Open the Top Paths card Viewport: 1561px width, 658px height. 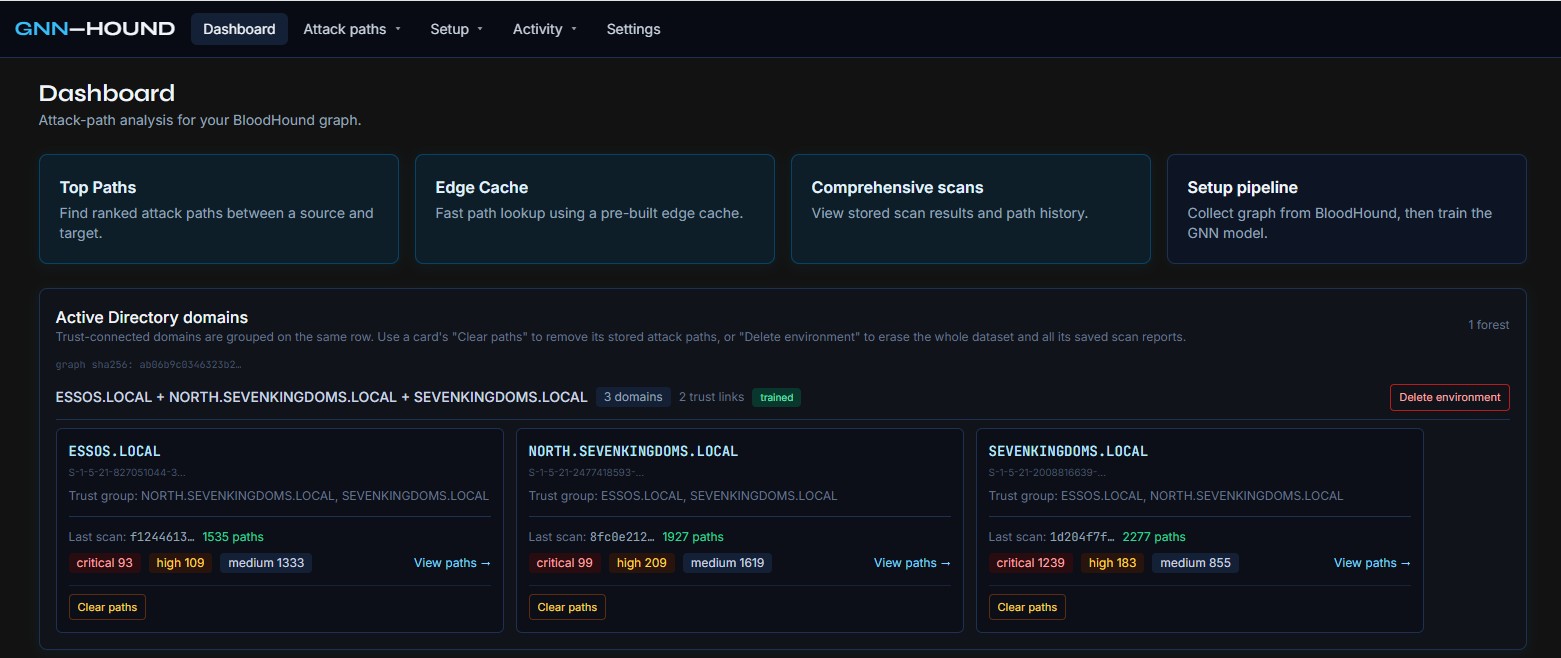coord(219,209)
